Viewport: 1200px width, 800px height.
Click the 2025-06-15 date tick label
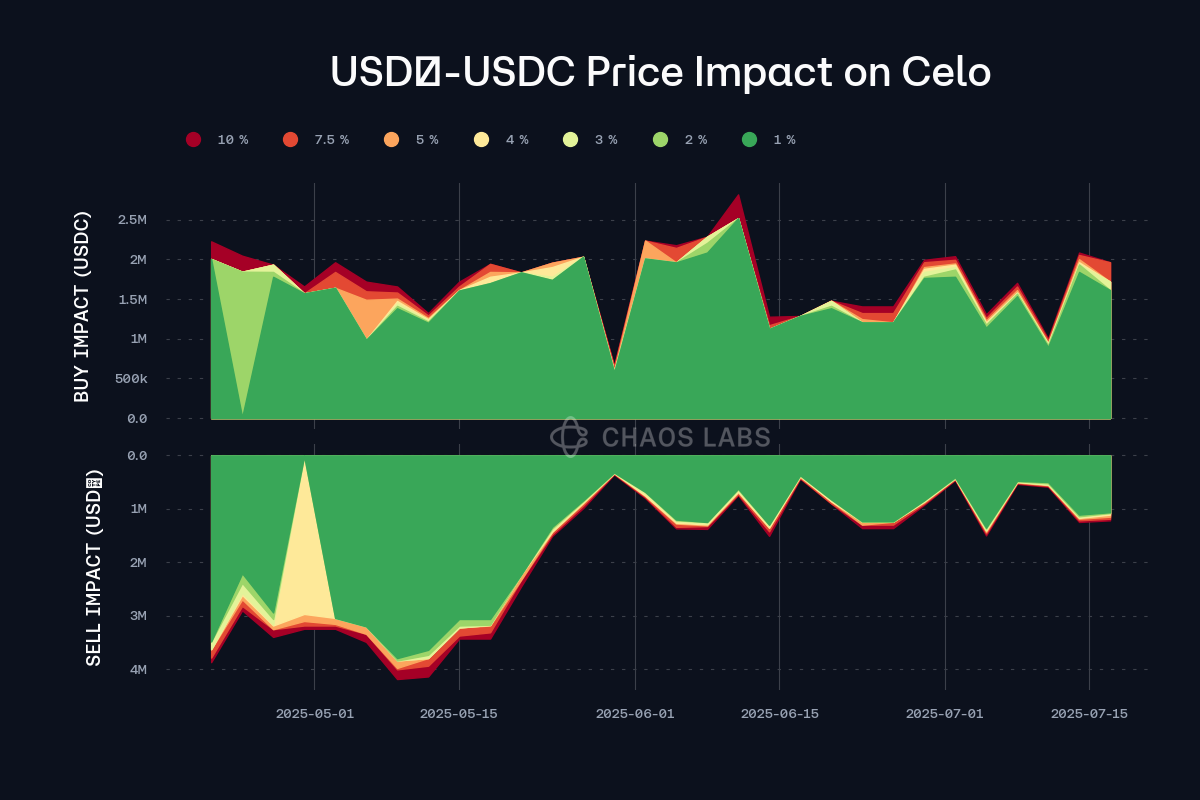tap(780, 714)
